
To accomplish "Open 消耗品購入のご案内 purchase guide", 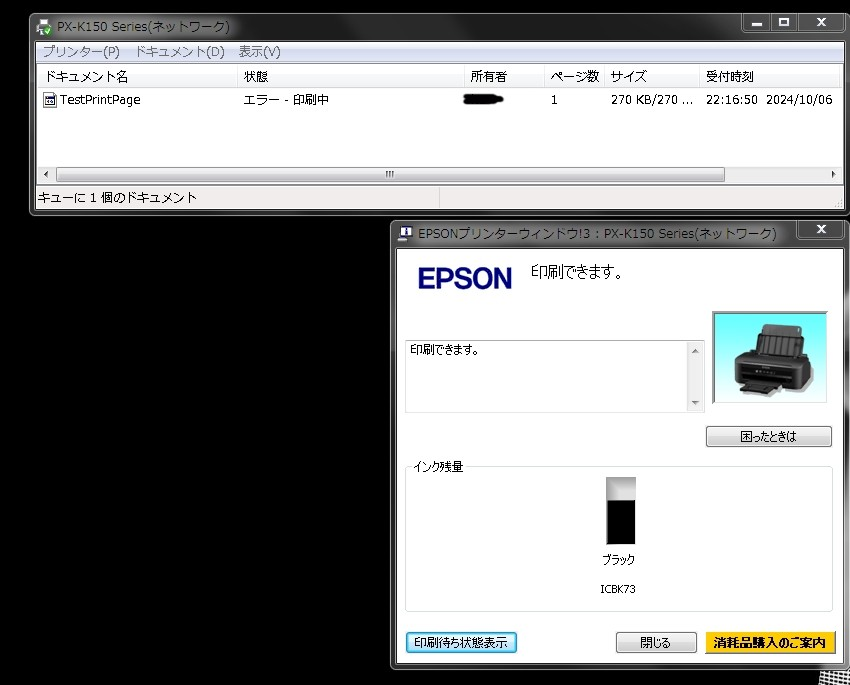I will click(x=770, y=643).
